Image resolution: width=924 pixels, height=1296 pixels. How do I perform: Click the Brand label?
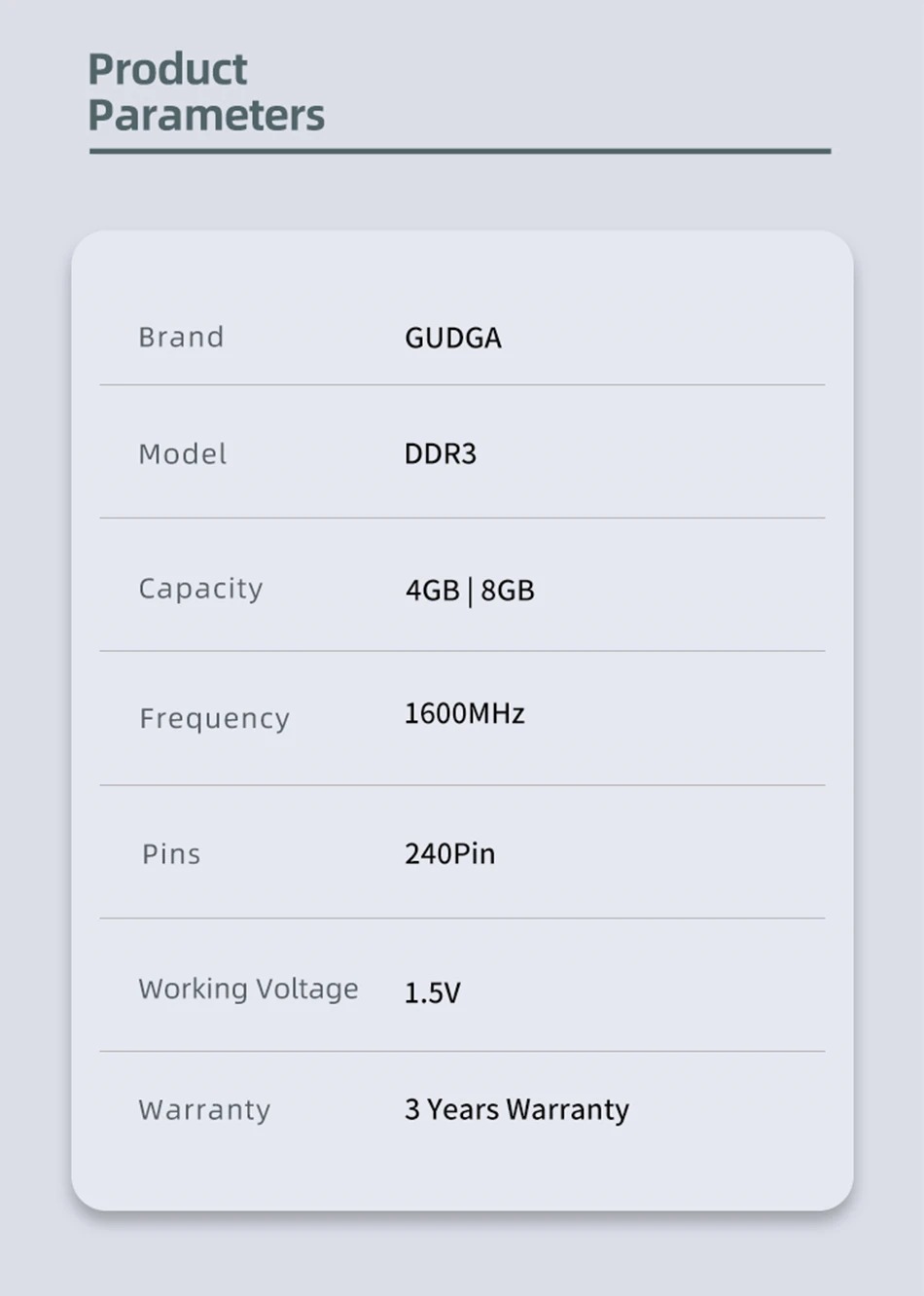click(181, 337)
